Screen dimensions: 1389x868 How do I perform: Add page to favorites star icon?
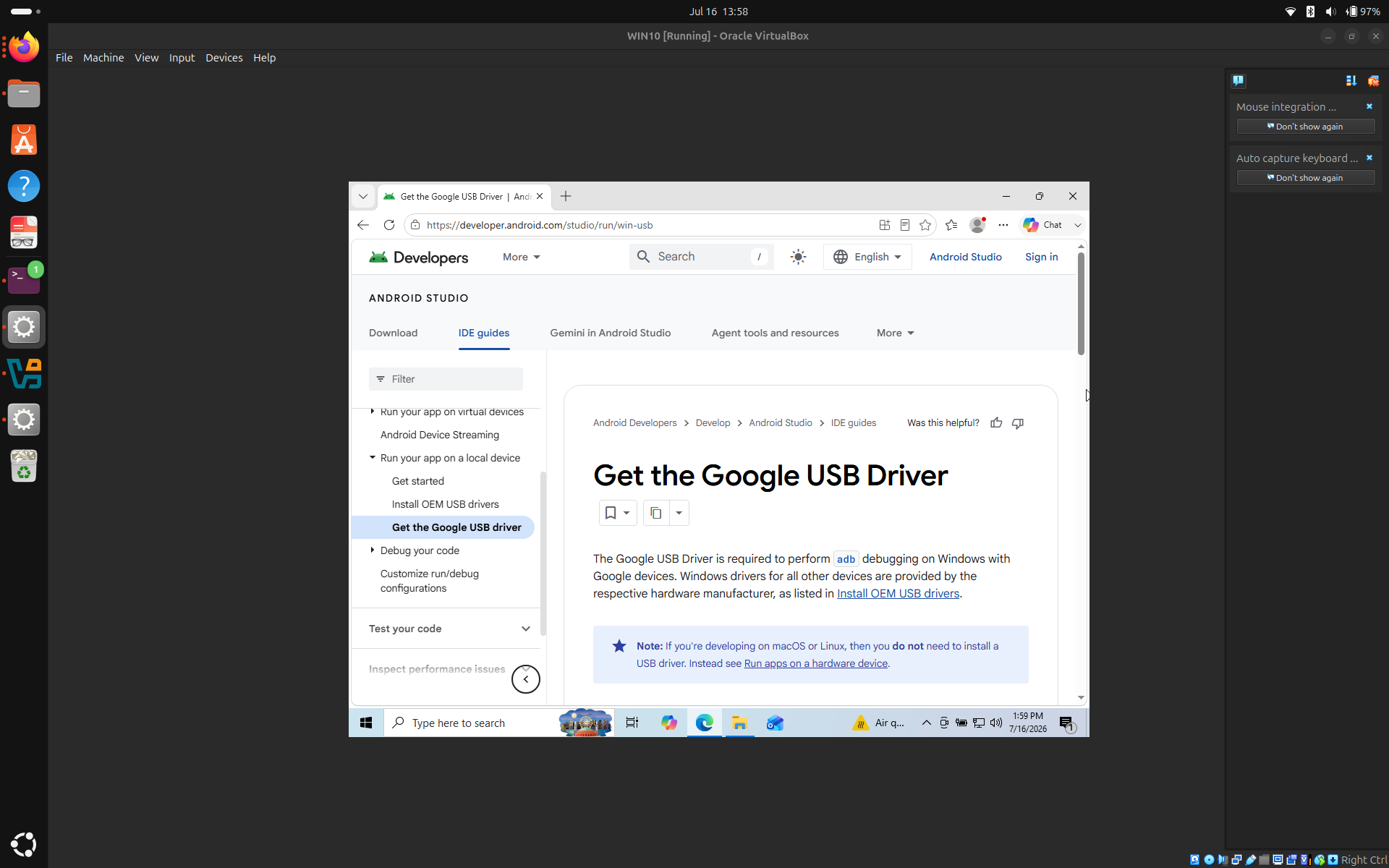click(925, 225)
